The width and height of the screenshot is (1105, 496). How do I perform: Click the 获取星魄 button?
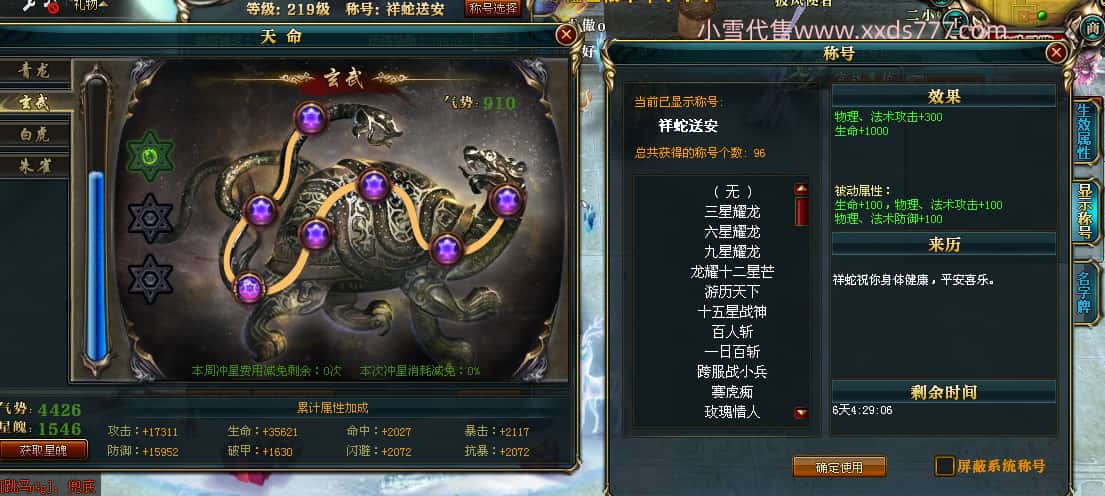point(44,450)
